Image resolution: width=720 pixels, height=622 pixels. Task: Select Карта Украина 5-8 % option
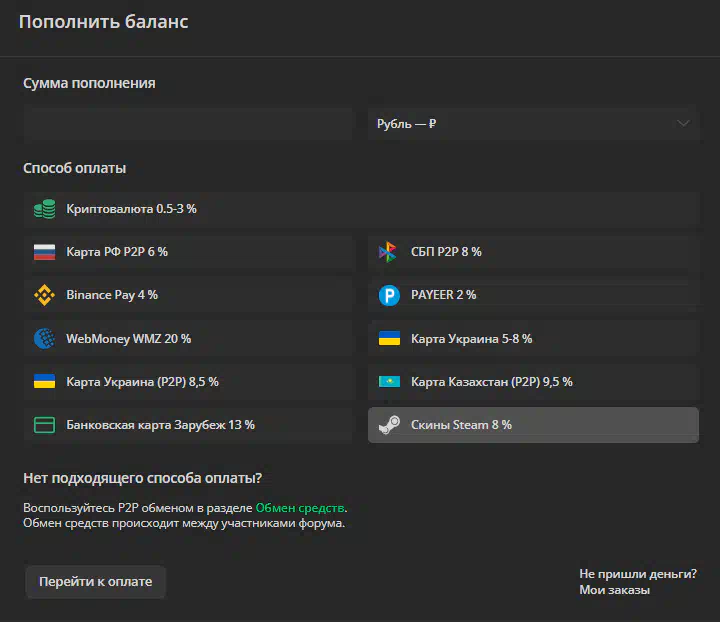pos(533,339)
